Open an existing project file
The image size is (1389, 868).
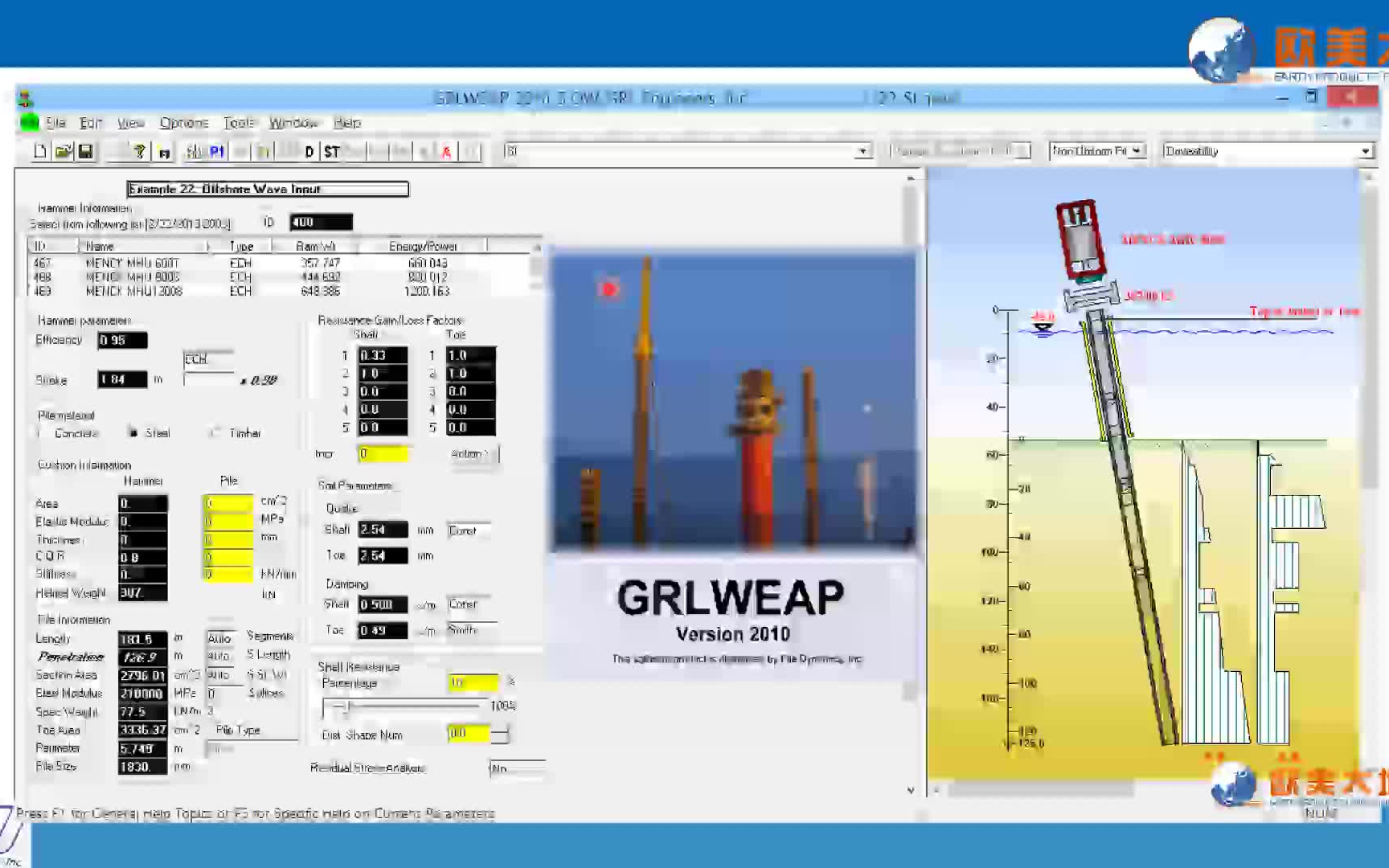click(x=63, y=151)
